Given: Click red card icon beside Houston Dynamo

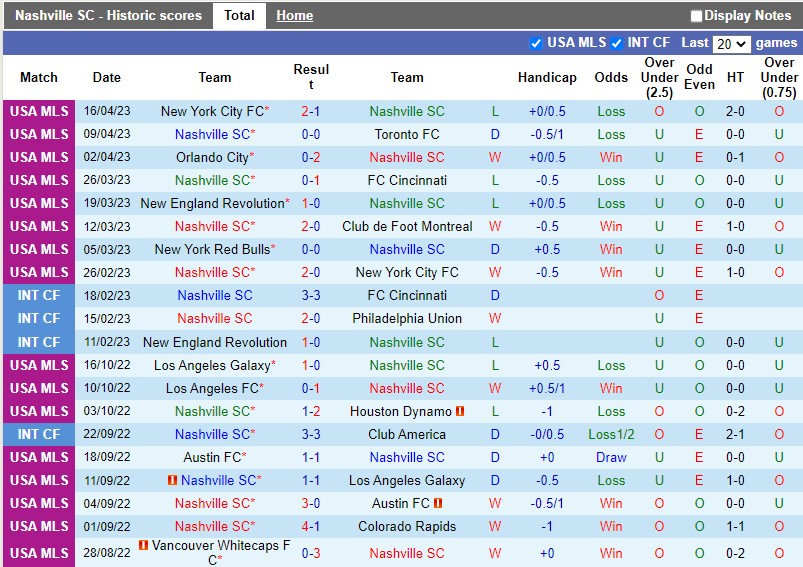Looking at the screenshot, I should 460,411.
